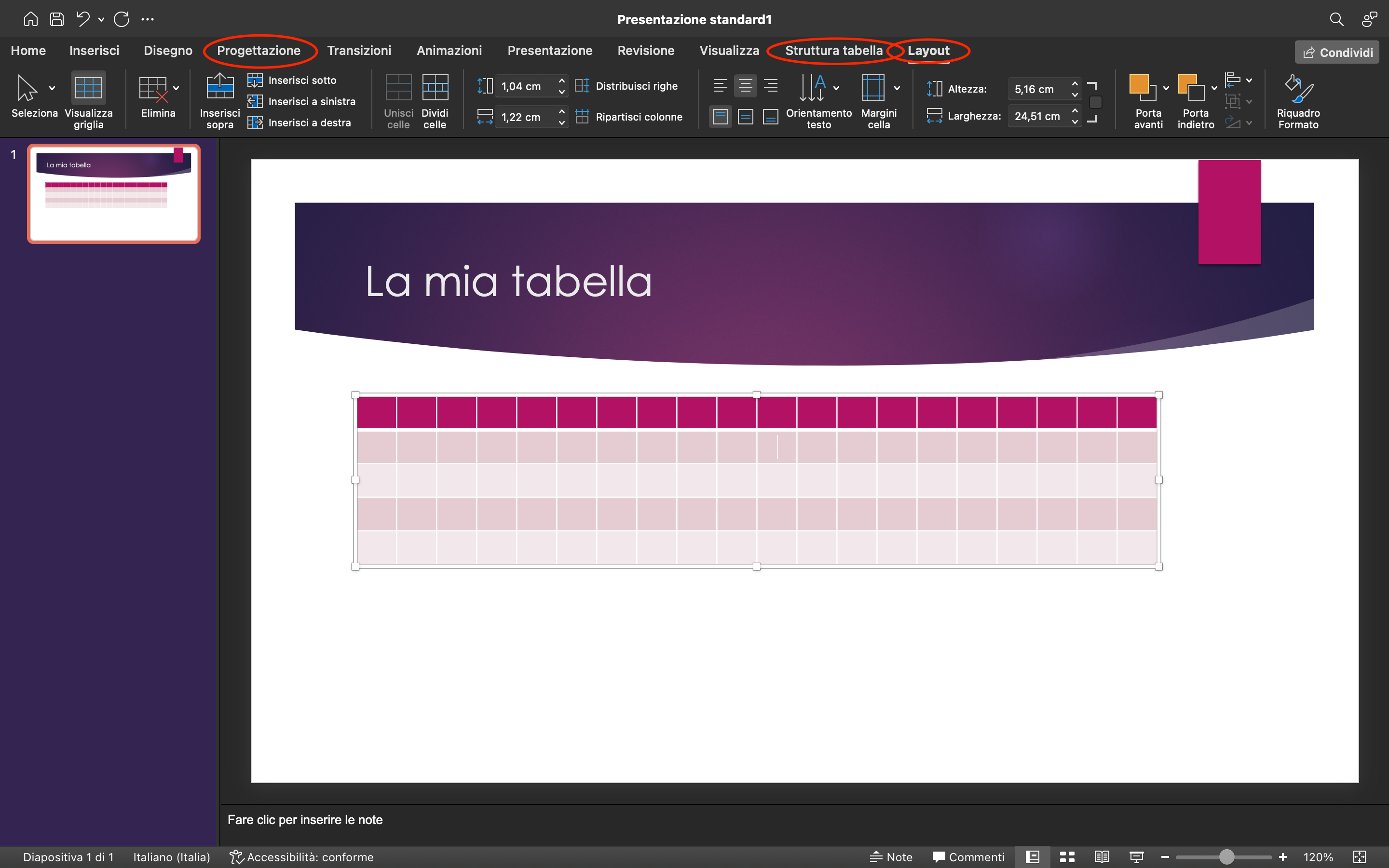Select slide 1 thumbnail in the panel
The width and height of the screenshot is (1389, 868).
tap(113, 193)
